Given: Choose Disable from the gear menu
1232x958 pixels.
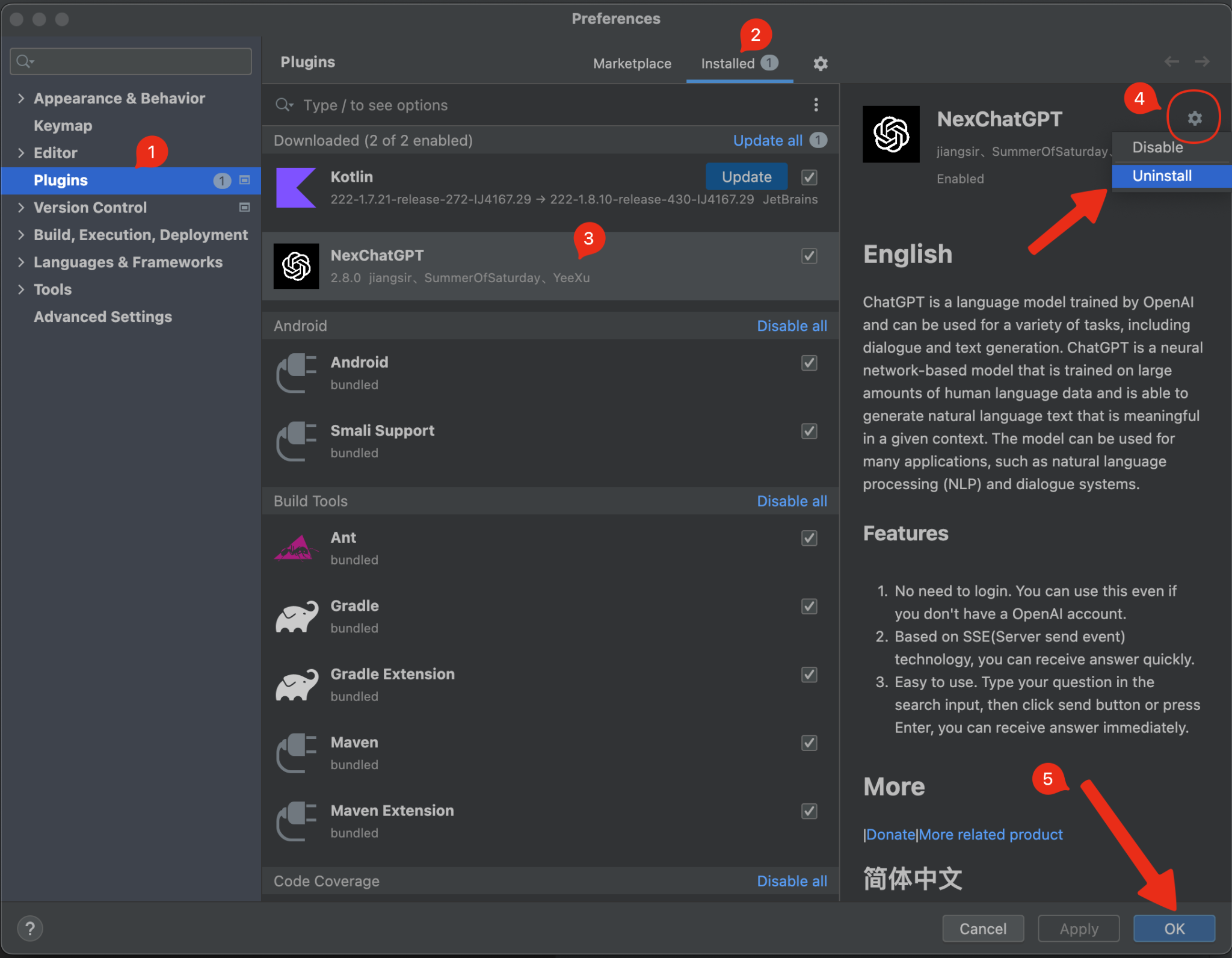Looking at the screenshot, I should pos(1171,148).
